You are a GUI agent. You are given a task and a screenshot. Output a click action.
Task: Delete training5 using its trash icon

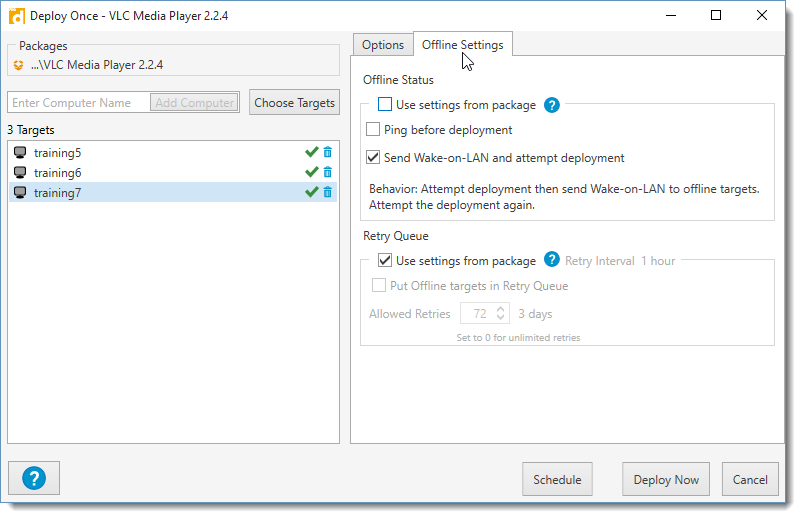[327, 153]
